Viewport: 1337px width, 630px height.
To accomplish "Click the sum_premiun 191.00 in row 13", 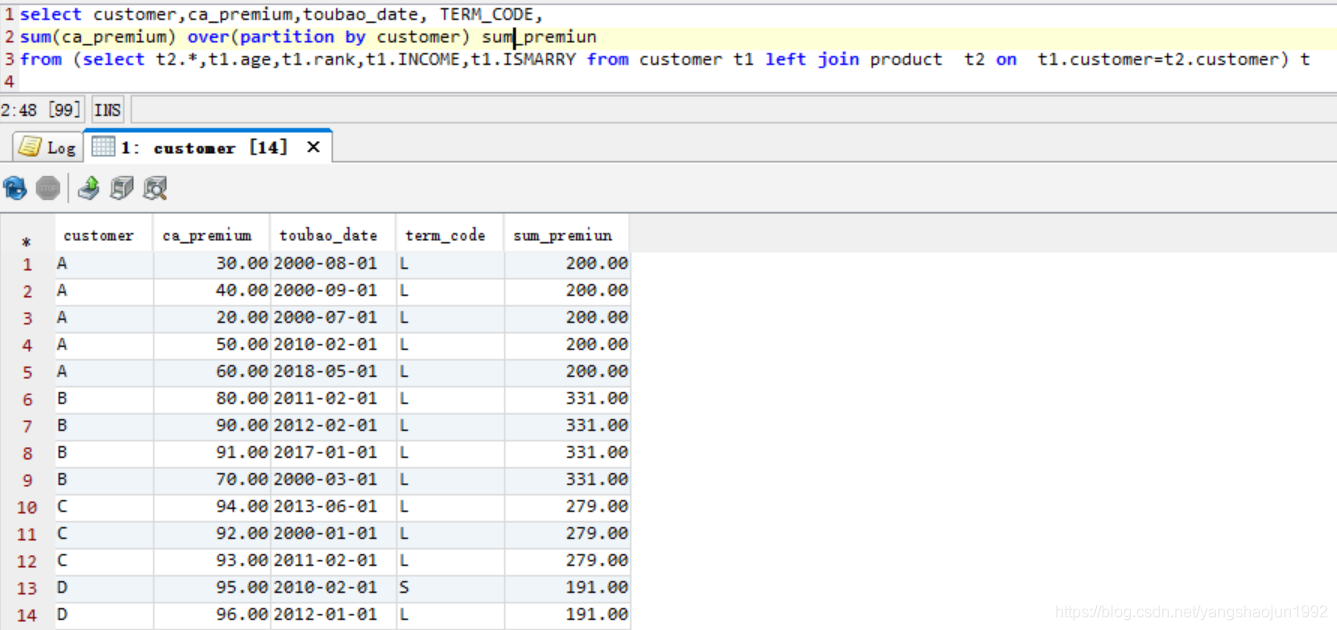I will pos(567,588).
